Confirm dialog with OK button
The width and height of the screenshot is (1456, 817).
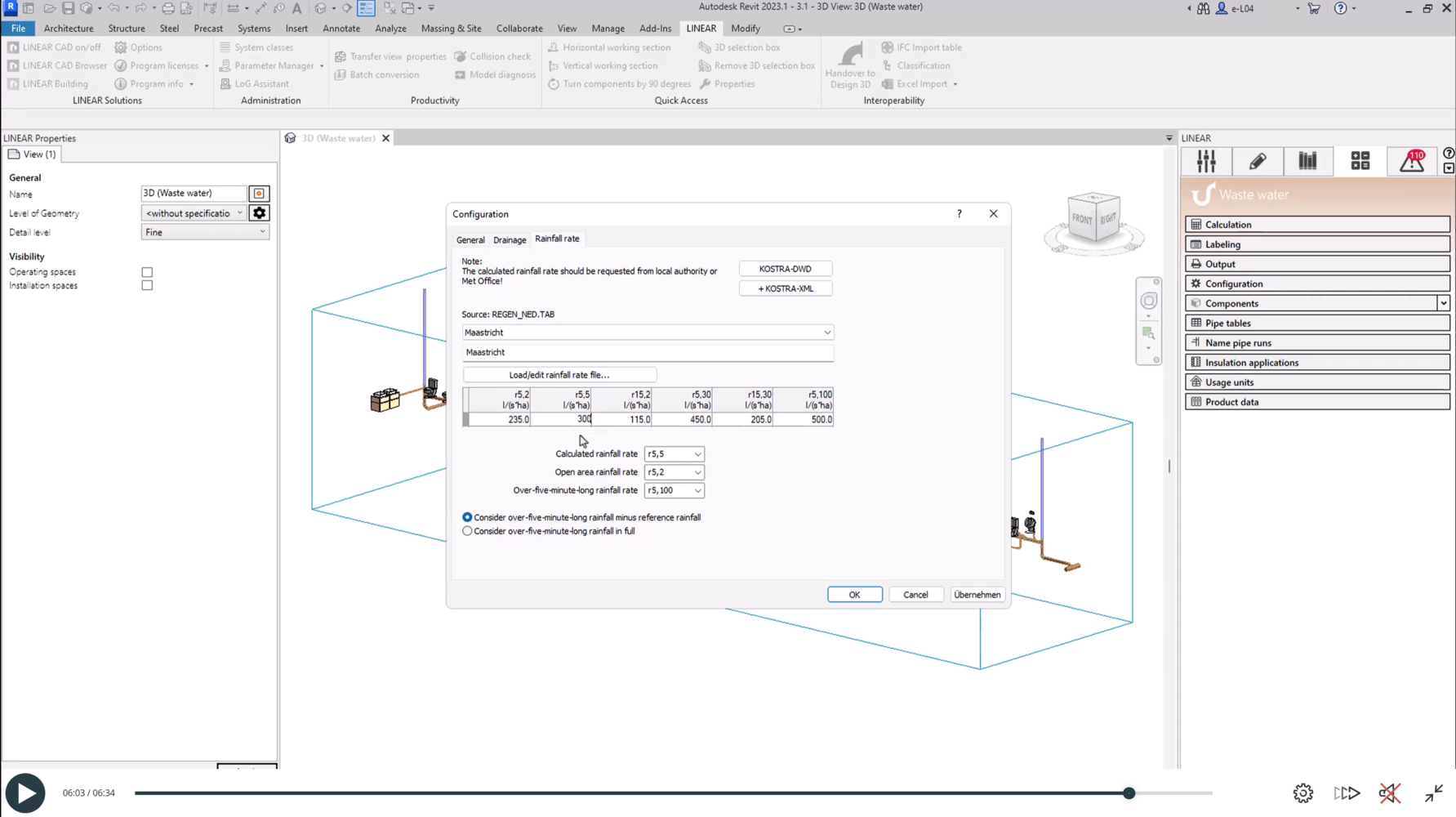(x=854, y=595)
